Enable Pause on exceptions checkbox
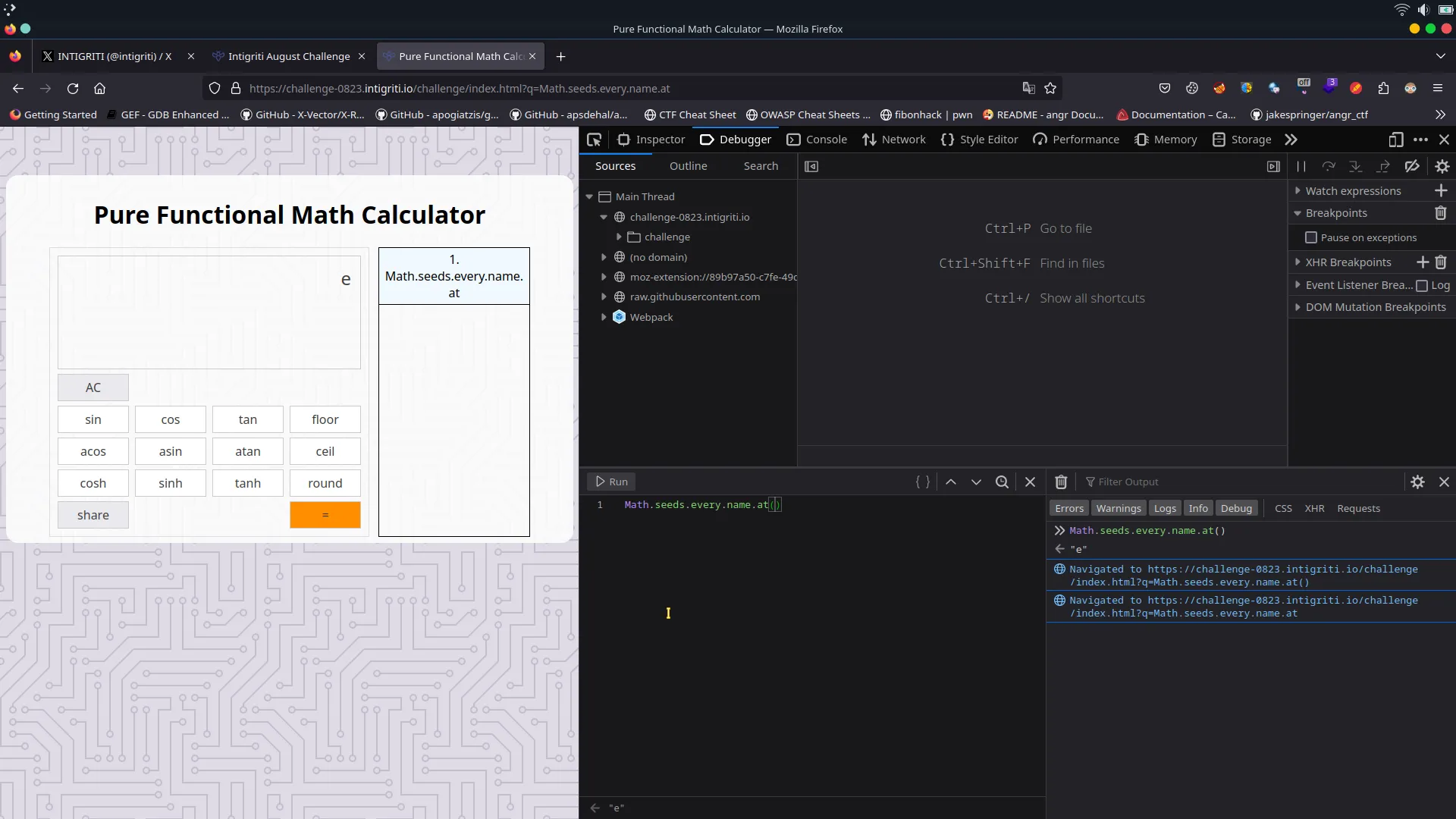The width and height of the screenshot is (1456, 819). (x=1310, y=237)
